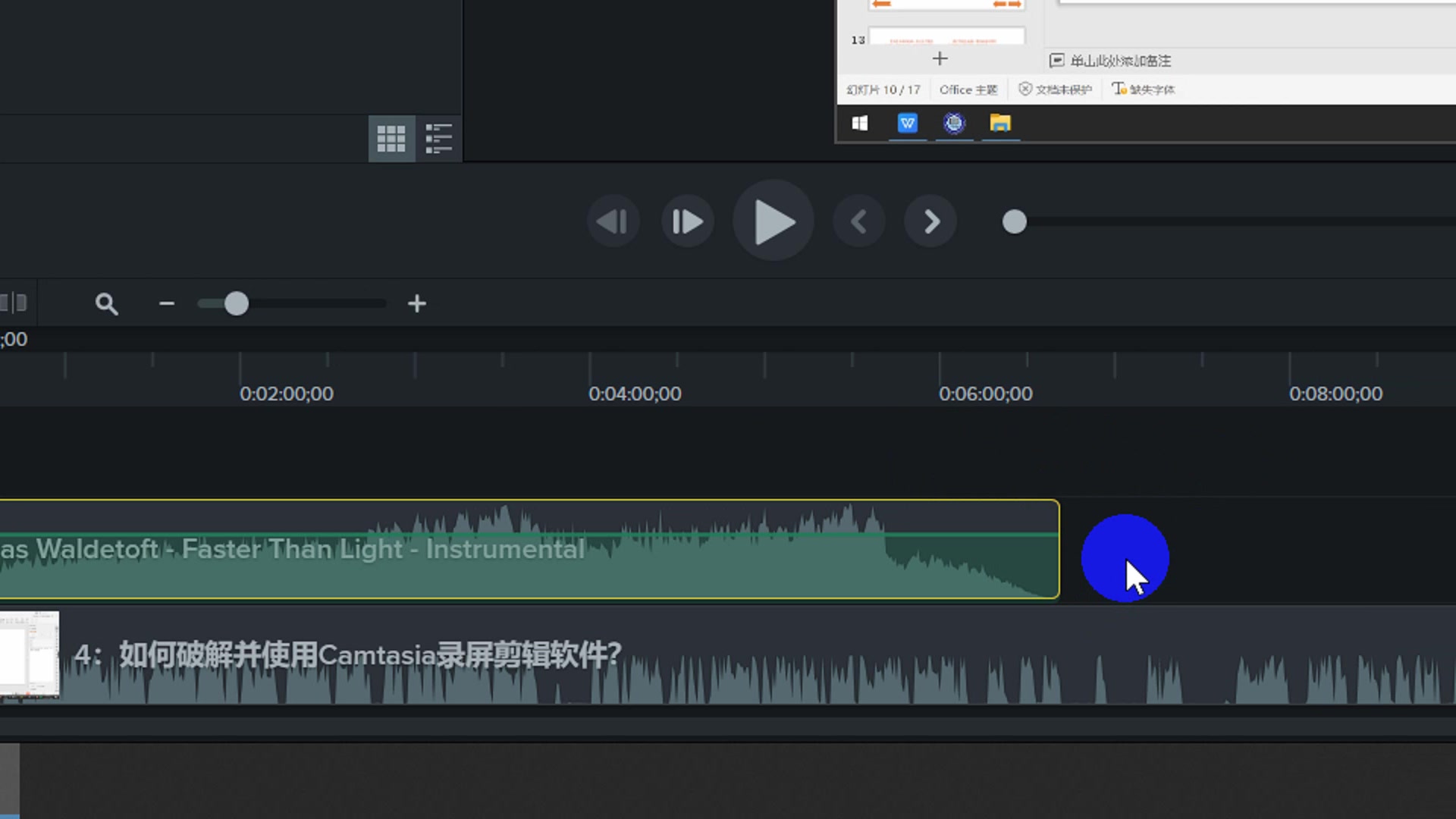Screen dimensions: 1456x819
Task: Click the timeline zoom magnifier icon
Action: click(x=106, y=304)
